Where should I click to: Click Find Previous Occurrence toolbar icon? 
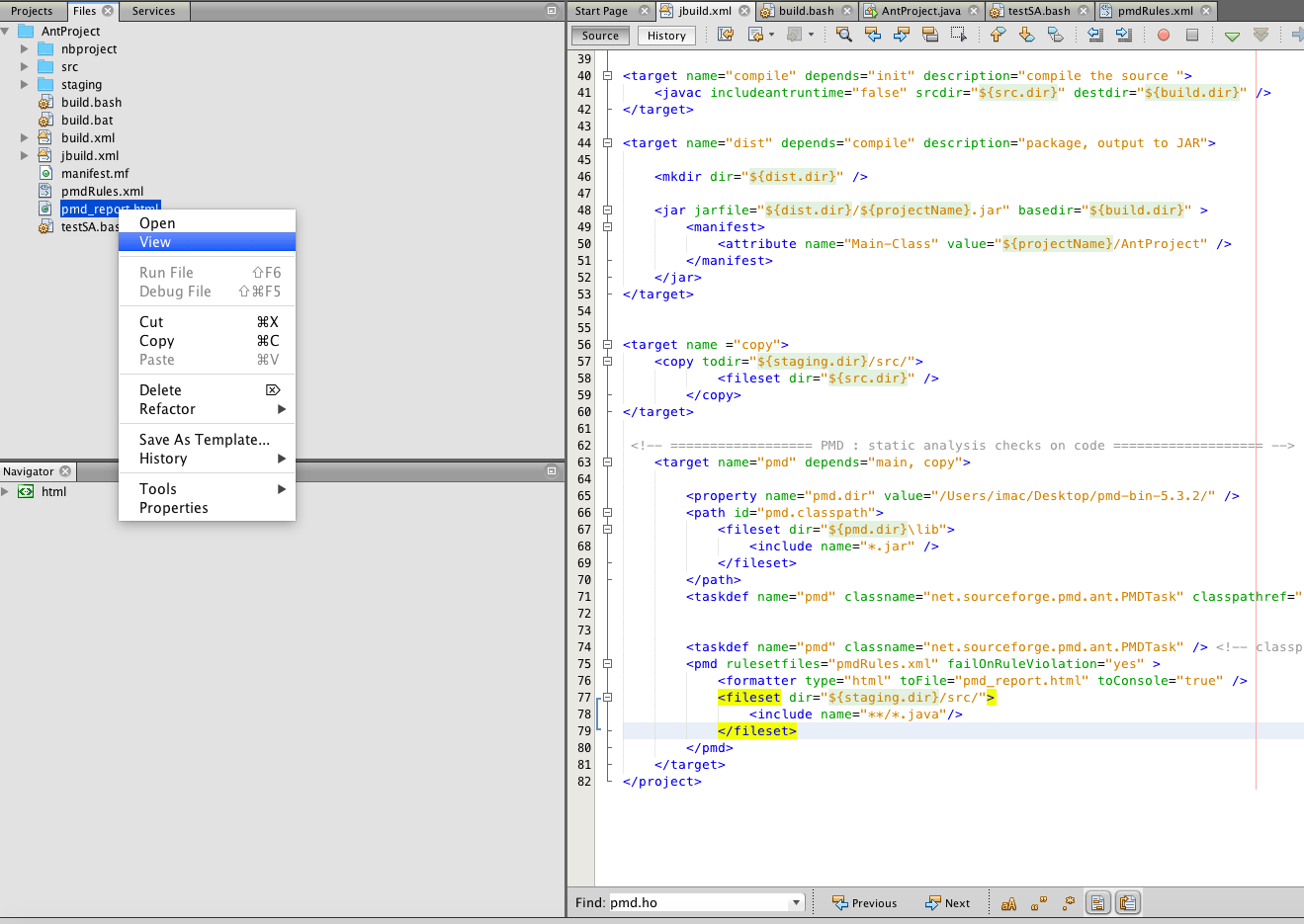pos(872,35)
